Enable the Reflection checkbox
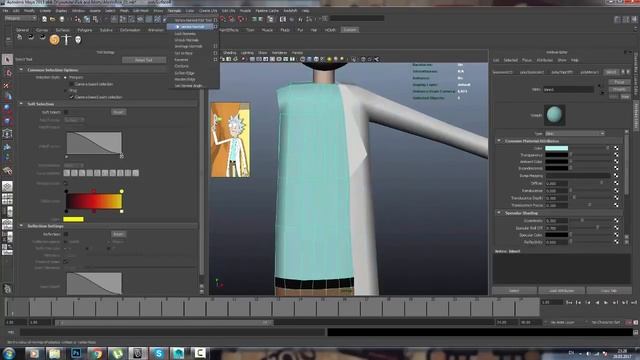This screenshot has height=360, width=640. click(66, 234)
